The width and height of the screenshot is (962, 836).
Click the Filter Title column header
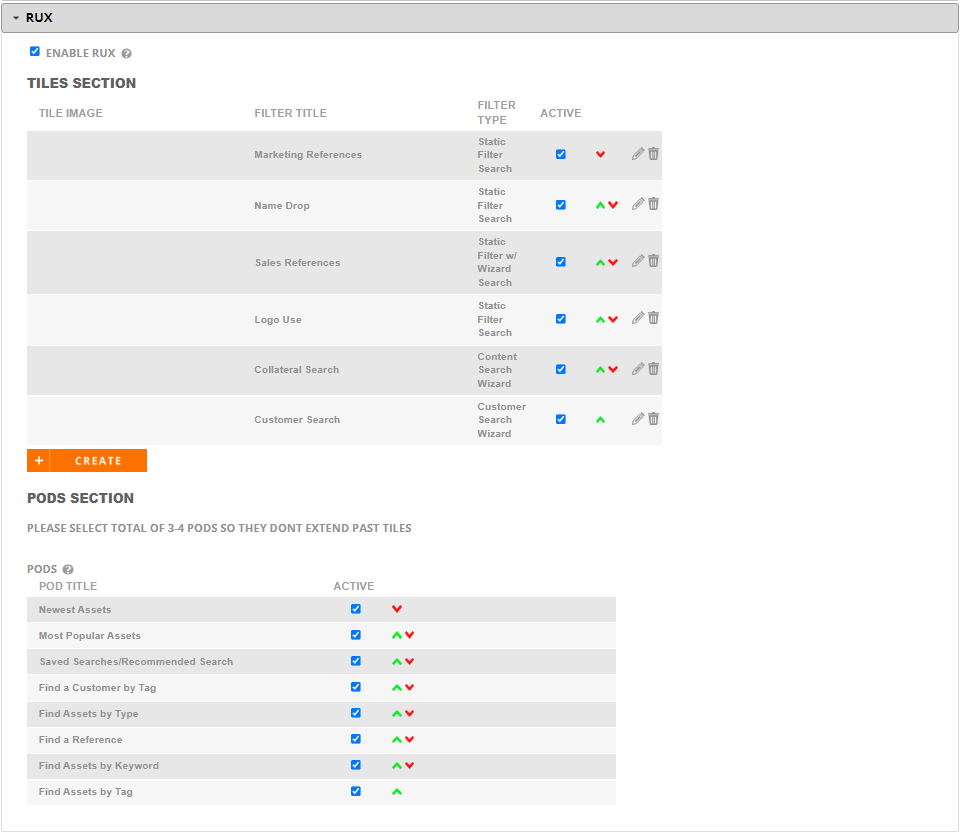point(291,113)
